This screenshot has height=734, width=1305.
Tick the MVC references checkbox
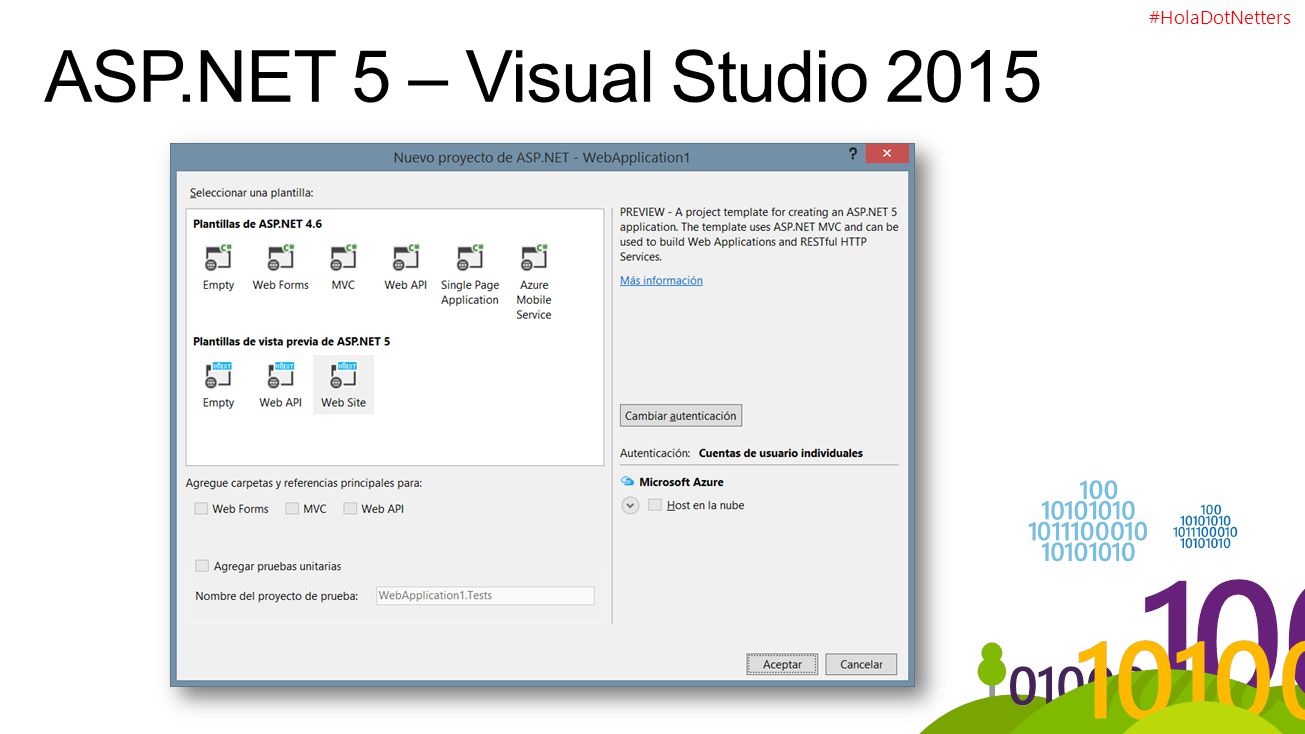(292, 508)
